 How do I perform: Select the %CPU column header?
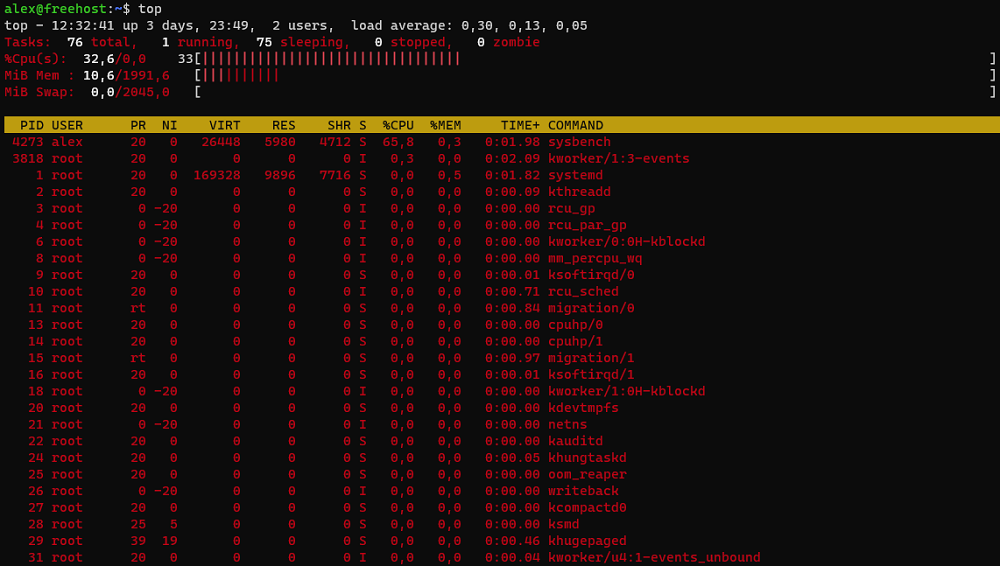tap(398, 125)
